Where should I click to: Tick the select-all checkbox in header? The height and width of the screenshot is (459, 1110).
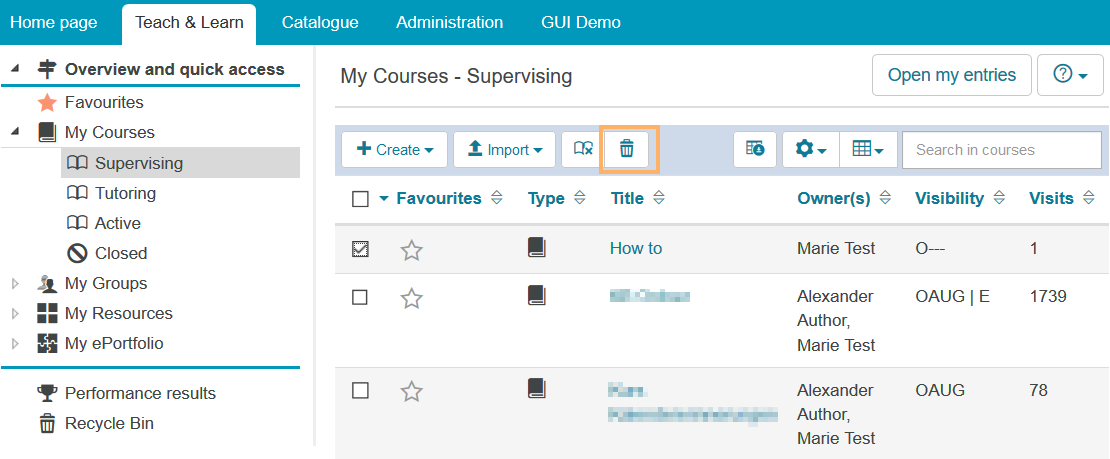coord(360,199)
